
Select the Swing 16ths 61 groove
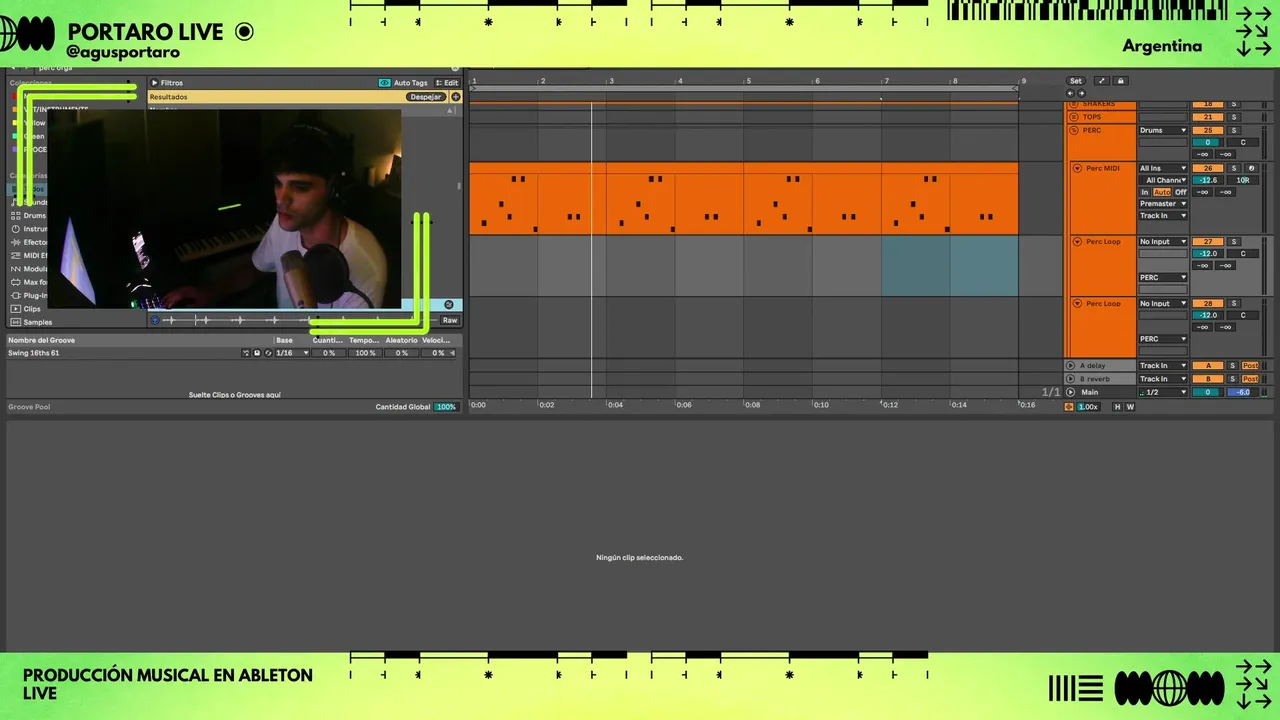coord(34,353)
